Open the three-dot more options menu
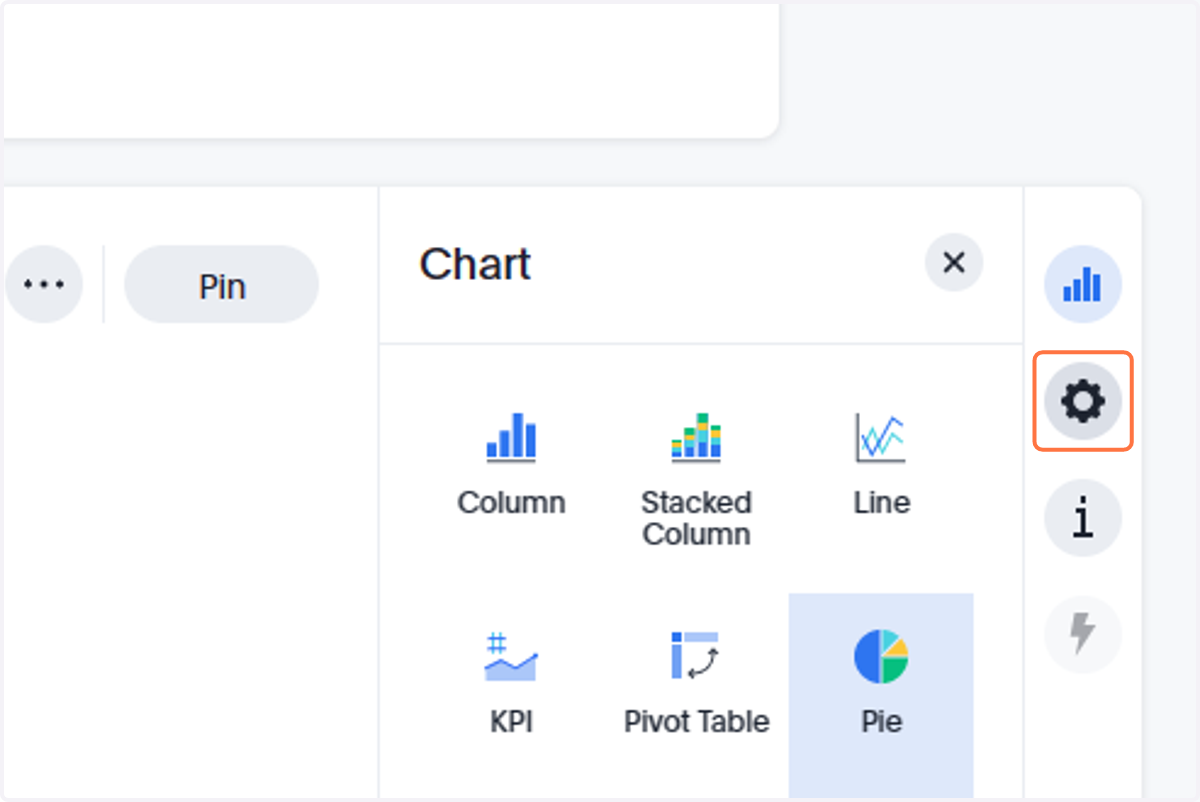The height and width of the screenshot is (802, 1200). 43,285
